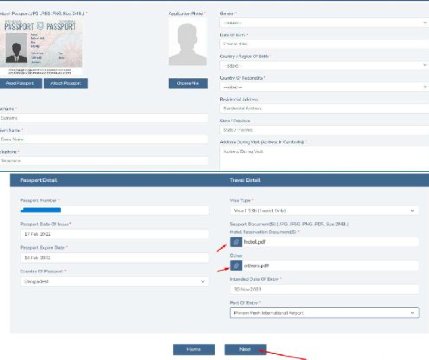Open the Country of Nationality dropdown
Viewport: 429px width, 360px height.
point(324,87)
